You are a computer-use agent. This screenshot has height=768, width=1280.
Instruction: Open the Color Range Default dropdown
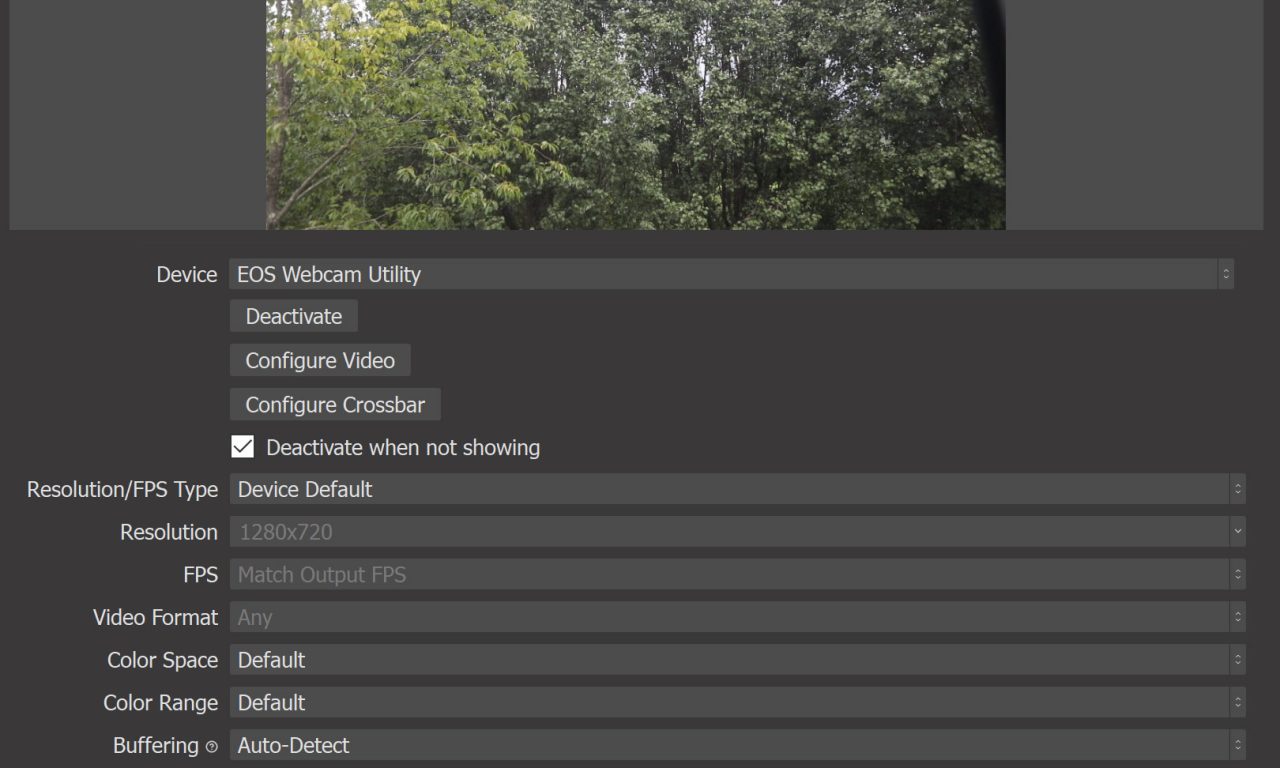point(738,703)
